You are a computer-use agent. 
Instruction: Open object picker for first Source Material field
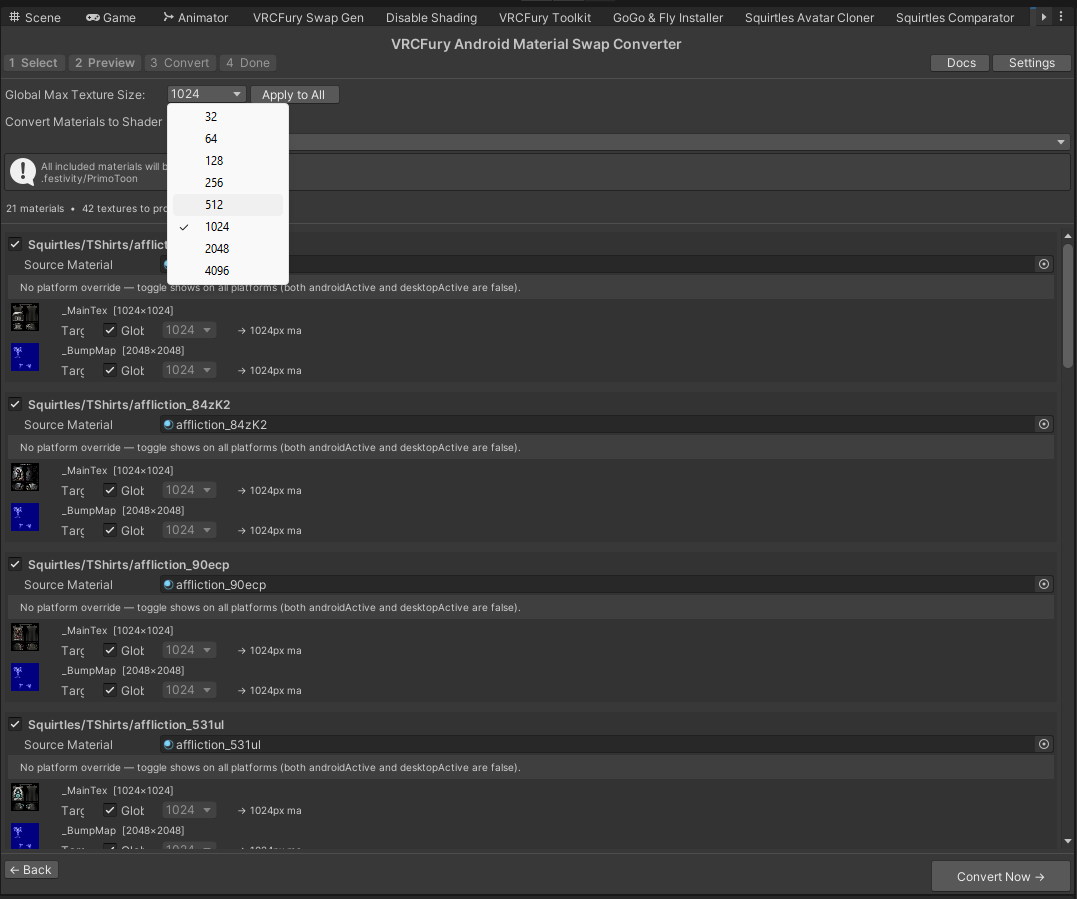pyautogui.click(x=1043, y=264)
